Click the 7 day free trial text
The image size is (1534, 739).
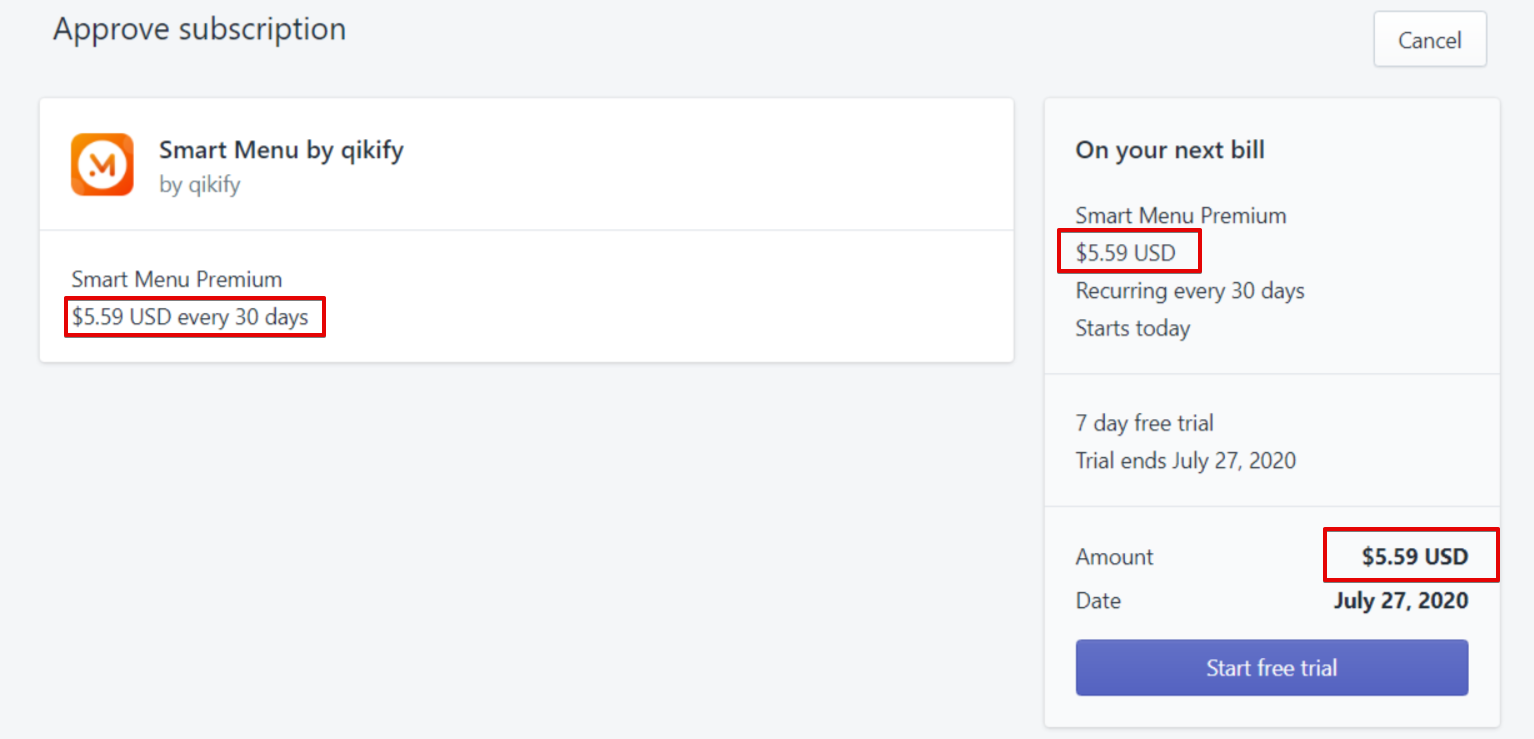[1145, 423]
